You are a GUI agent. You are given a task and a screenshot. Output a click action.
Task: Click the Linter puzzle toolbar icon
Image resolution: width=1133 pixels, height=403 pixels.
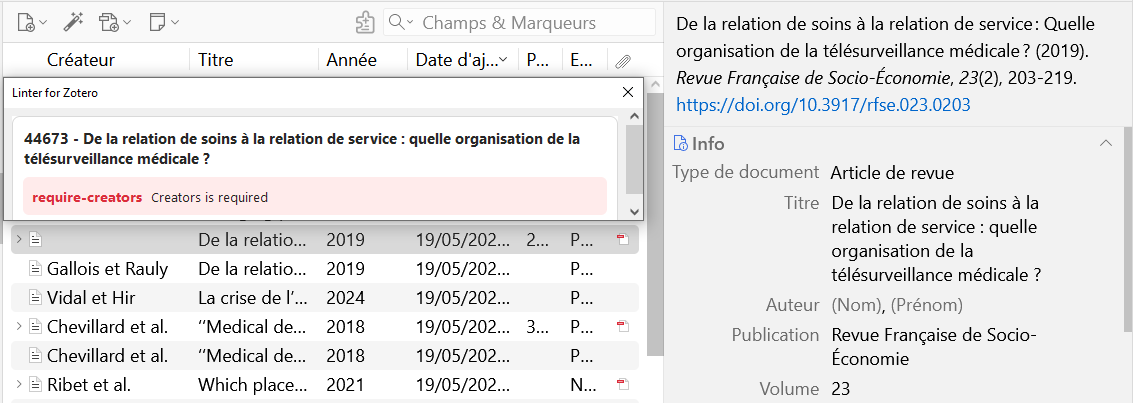(x=365, y=23)
